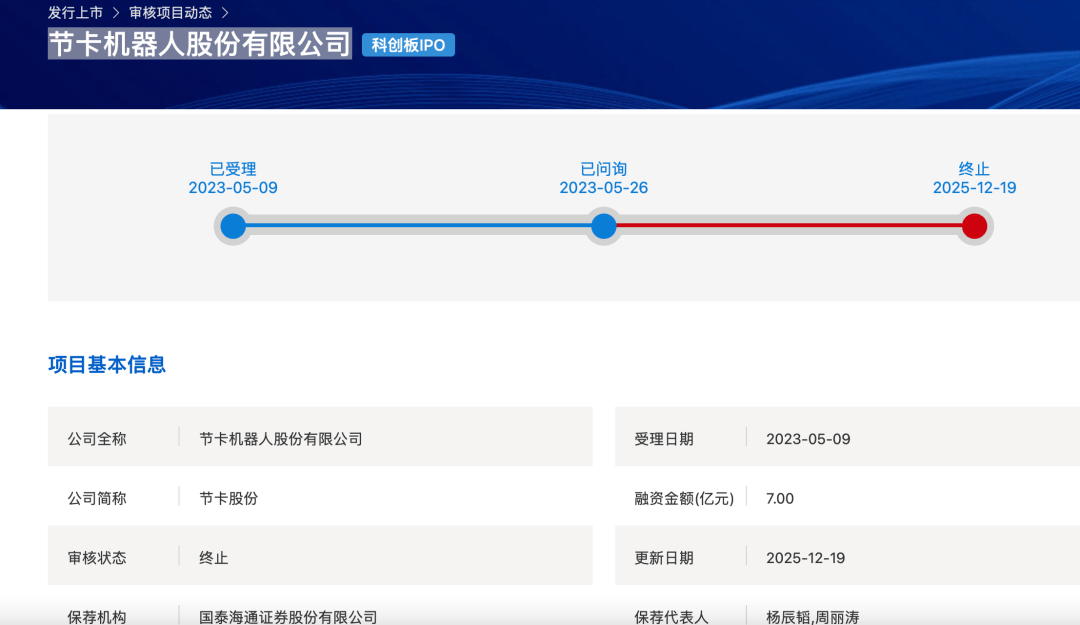
Task: Click the red progress bar between 已问询 and 终止
Action: [789, 226]
